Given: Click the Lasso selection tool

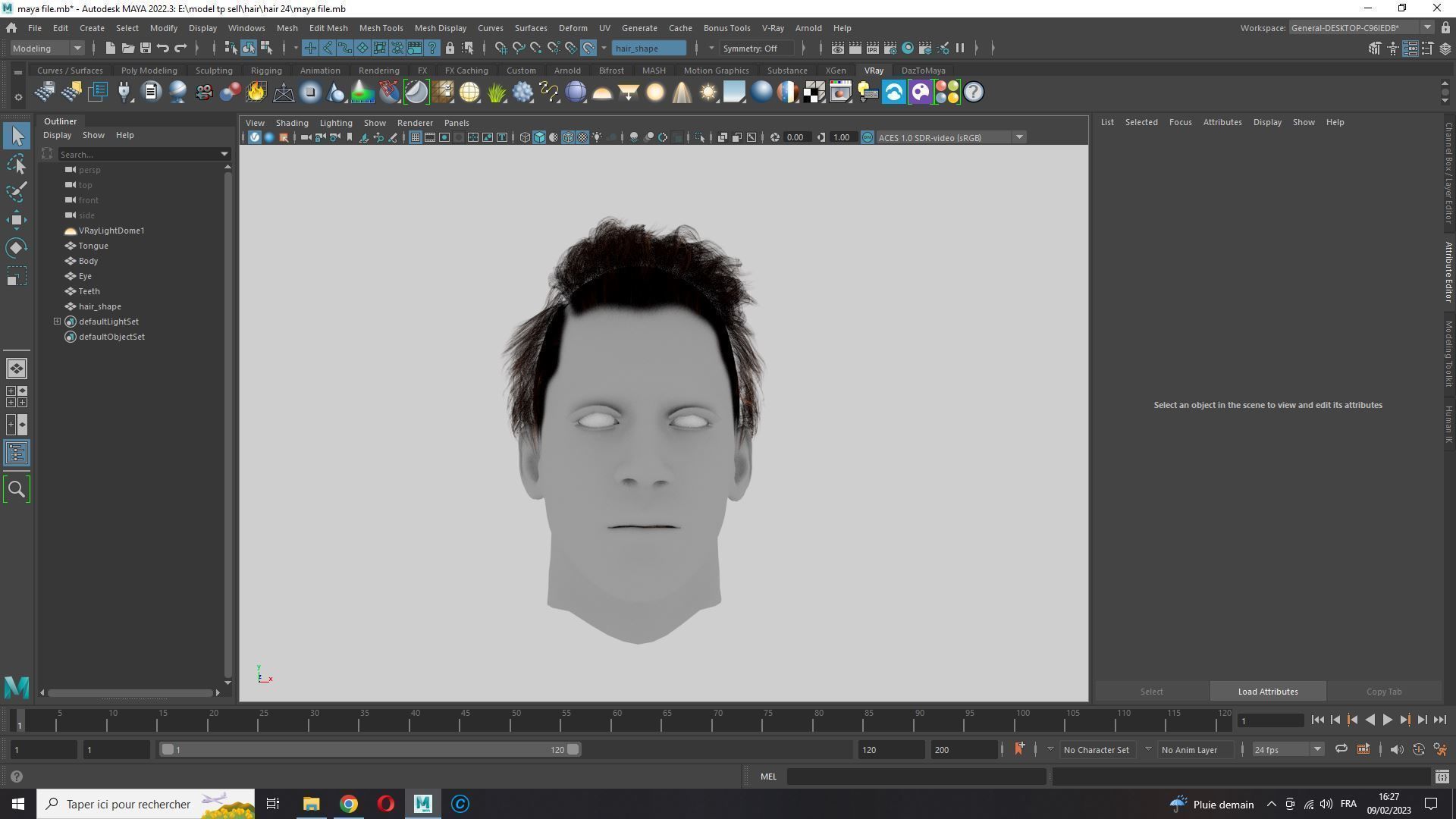Looking at the screenshot, I should (17, 164).
